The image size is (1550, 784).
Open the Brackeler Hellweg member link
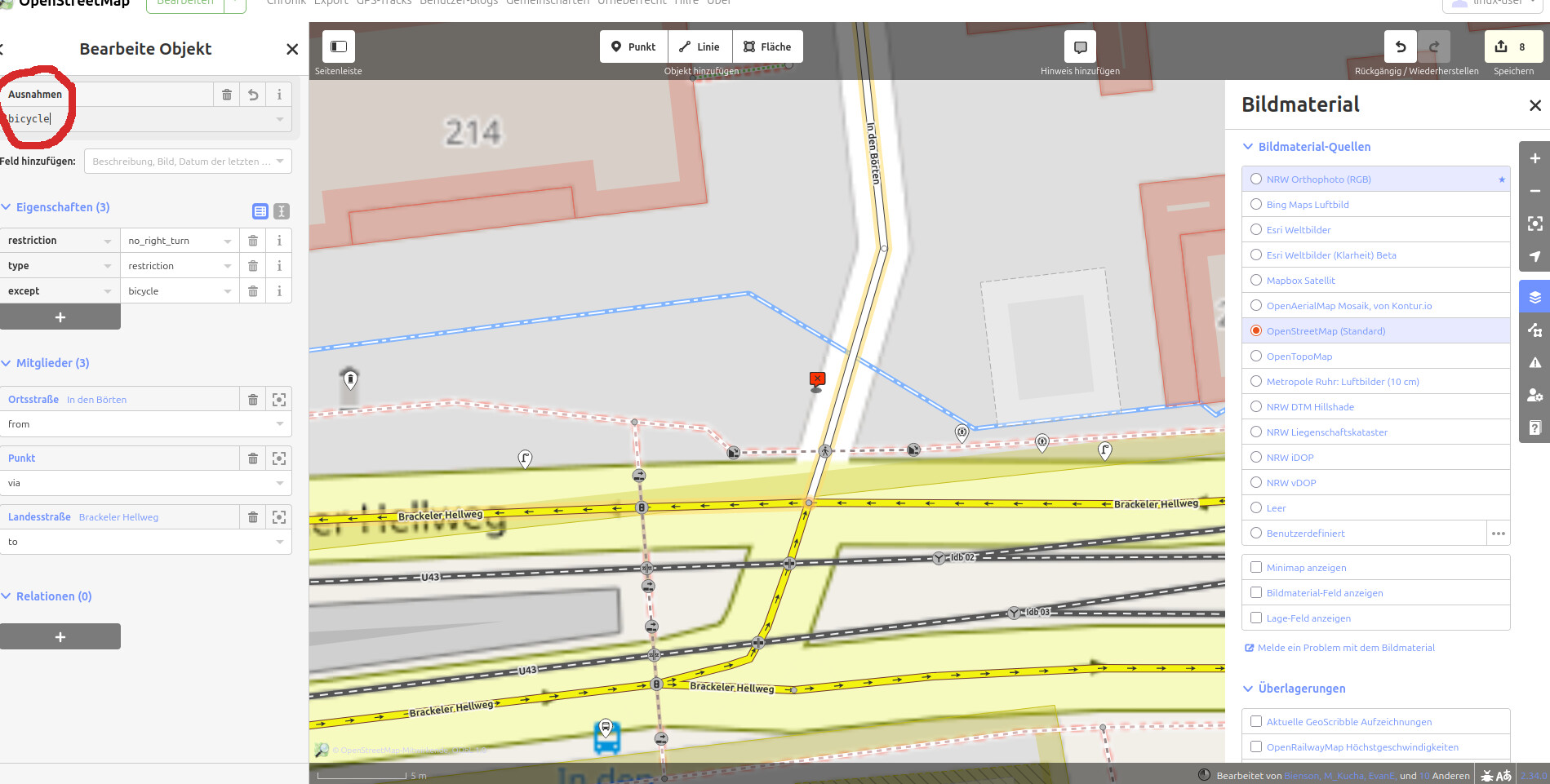point(118,517)
